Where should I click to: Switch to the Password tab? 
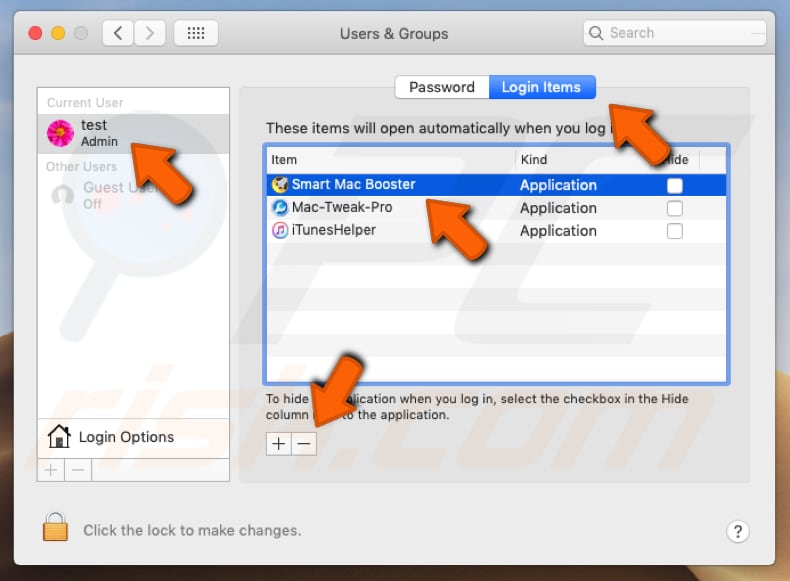(442, 87)
